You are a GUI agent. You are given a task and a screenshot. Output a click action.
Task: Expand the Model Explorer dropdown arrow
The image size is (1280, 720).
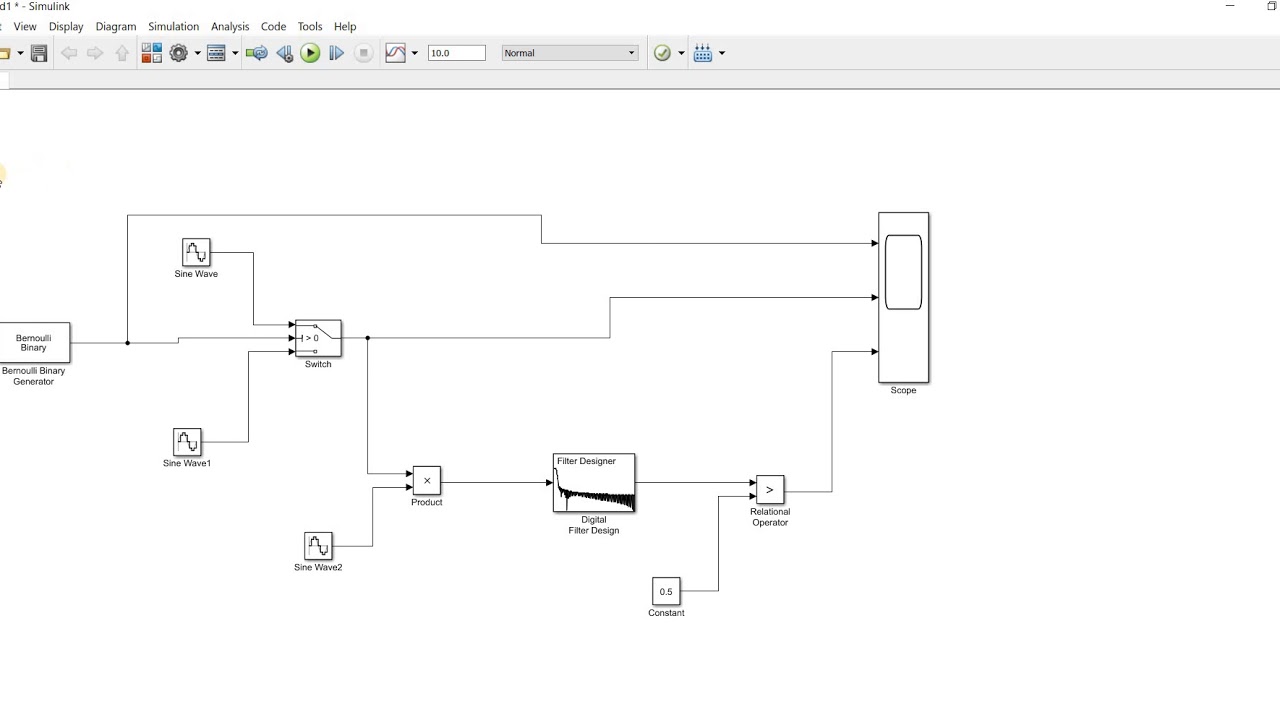point(235,53)
